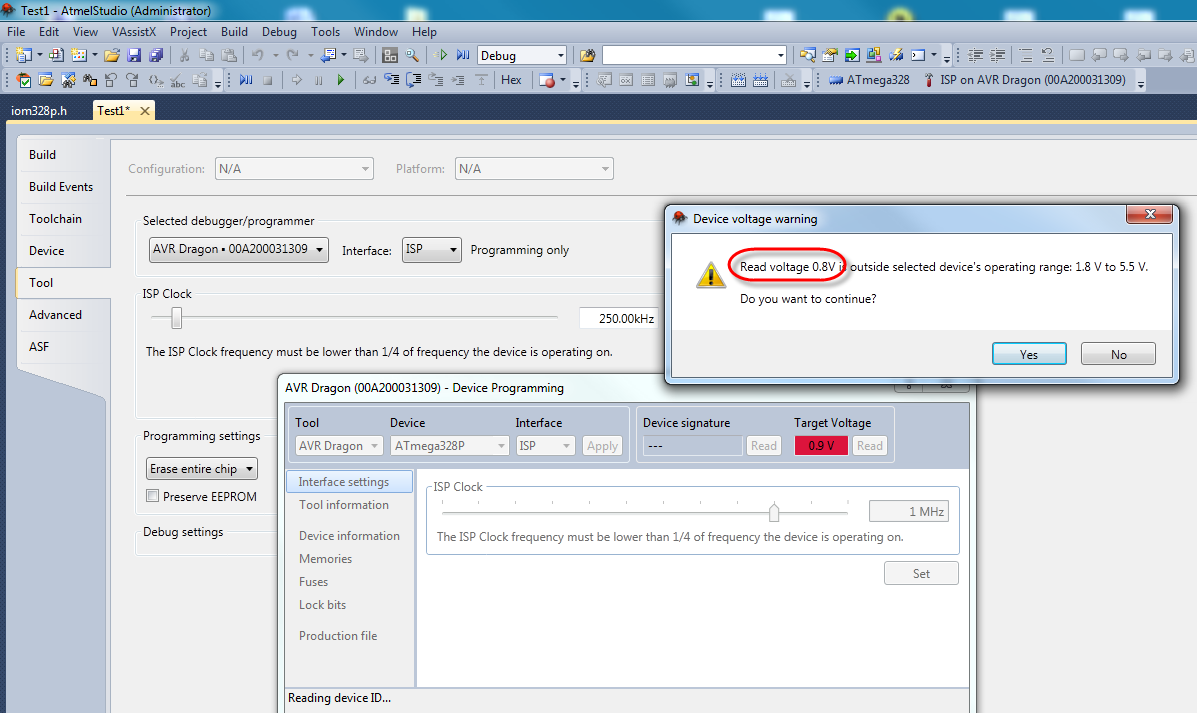This screenshot has width=1197, height=713.
Task: Click Read next to Target Voltage
Action: point(870,446)
